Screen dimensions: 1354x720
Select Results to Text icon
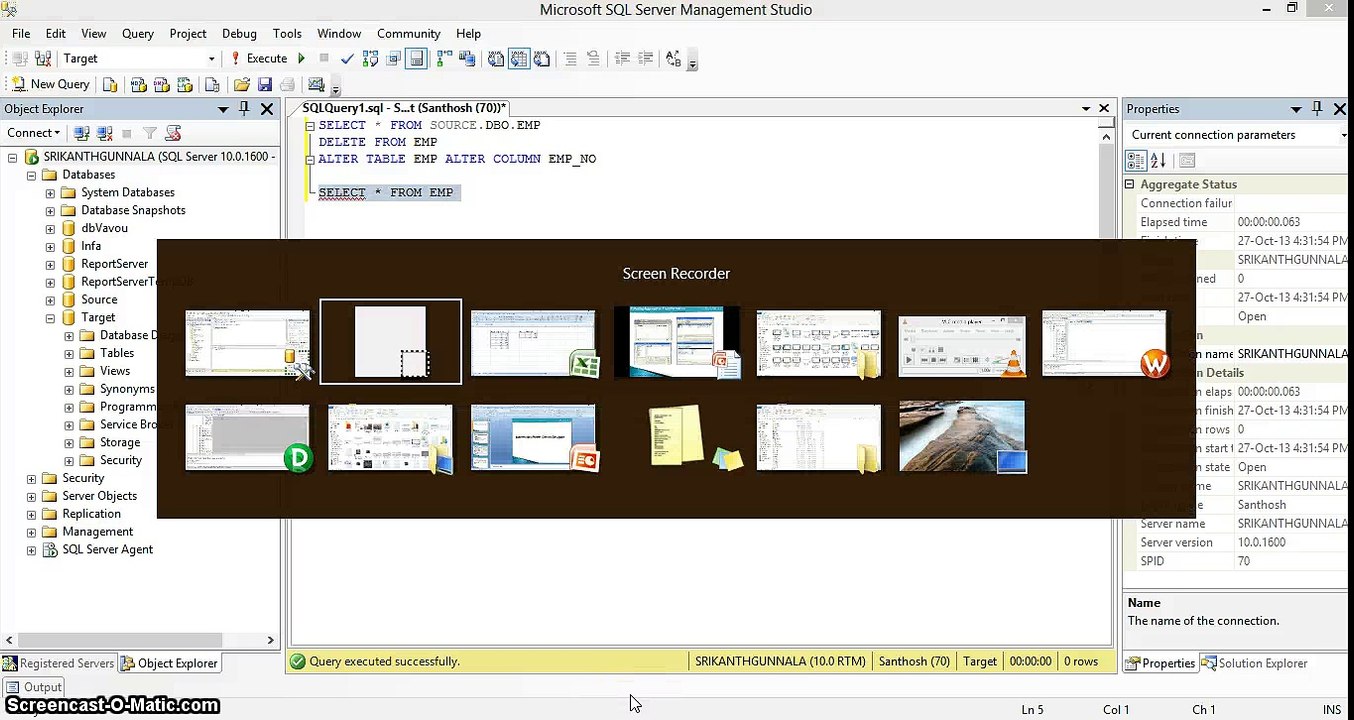pos(496,59)
